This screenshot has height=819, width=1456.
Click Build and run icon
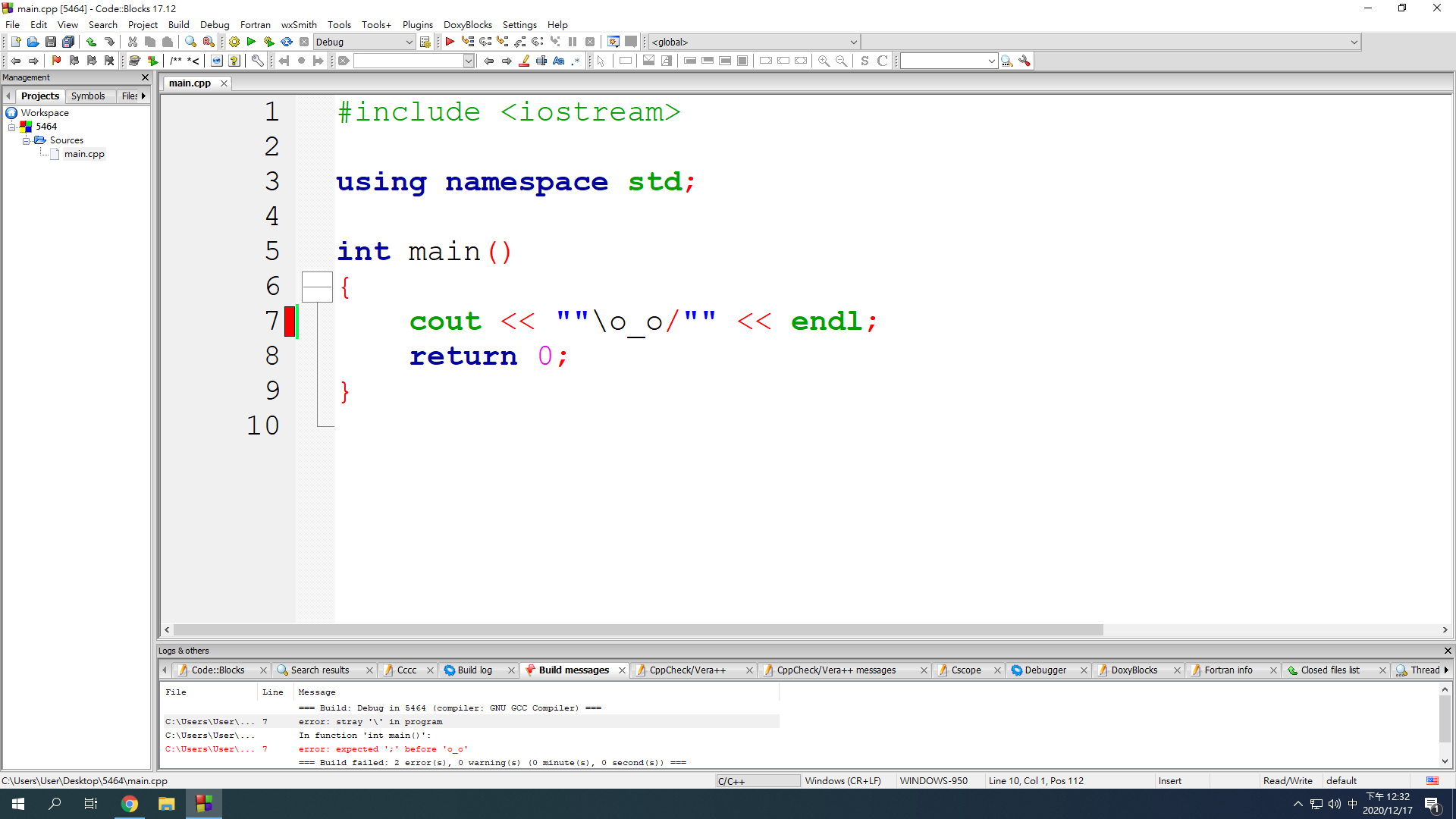[x=268, y=42]
